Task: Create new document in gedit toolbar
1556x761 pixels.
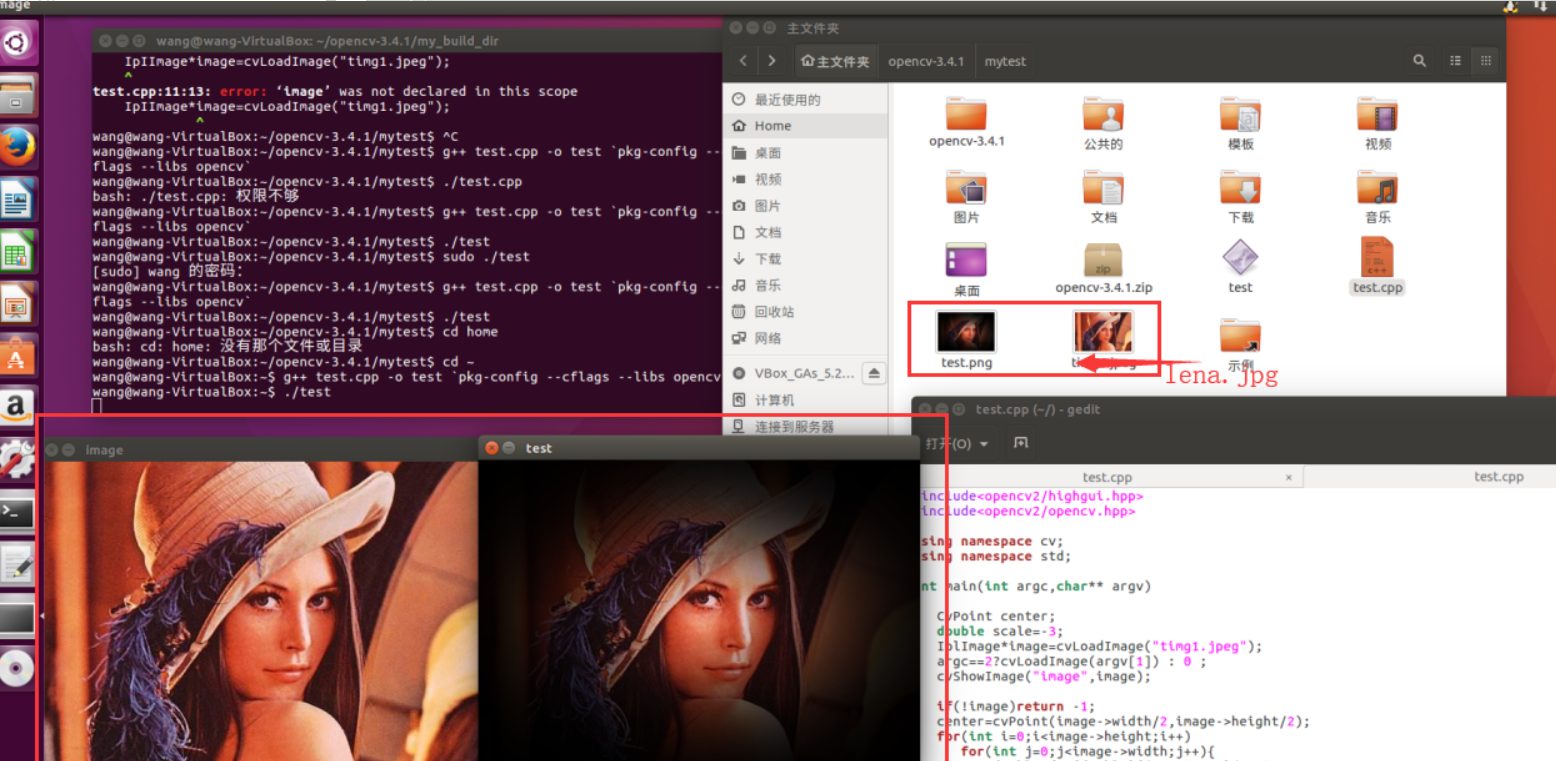Action: click(1020, 443)
